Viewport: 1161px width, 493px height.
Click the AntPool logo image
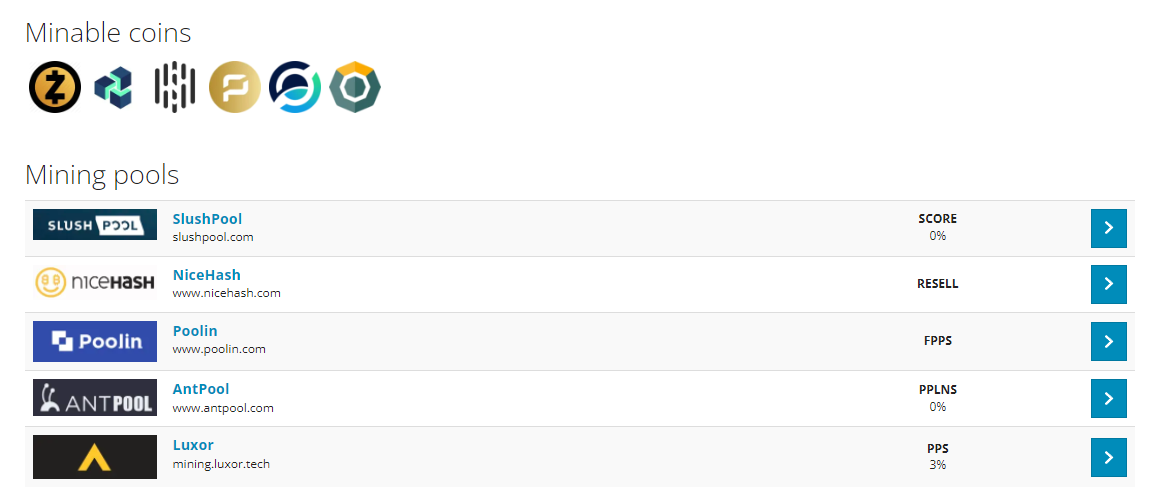pos(95,398)
